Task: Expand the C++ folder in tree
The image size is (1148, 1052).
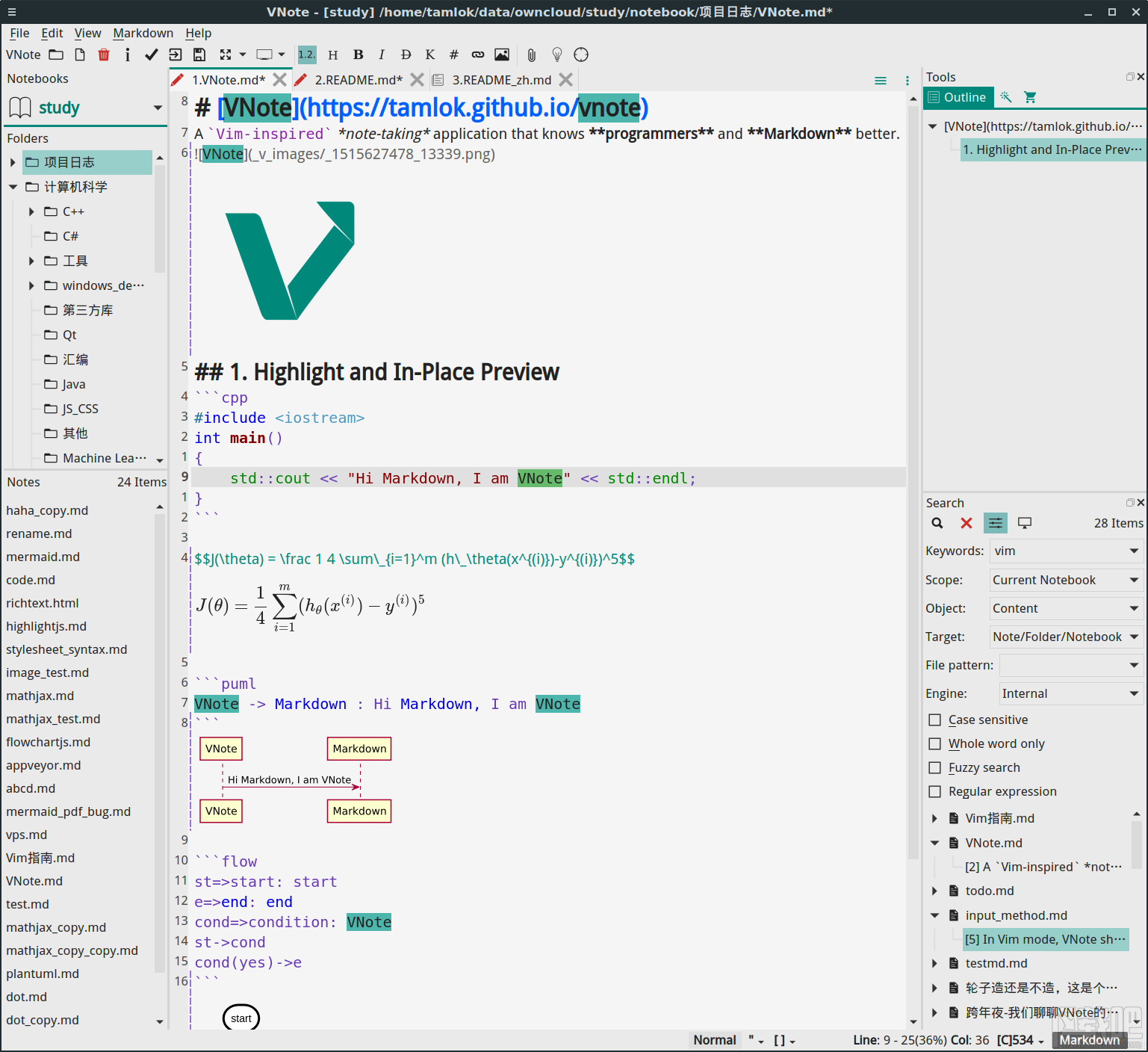Action: [x=31, y=211]
